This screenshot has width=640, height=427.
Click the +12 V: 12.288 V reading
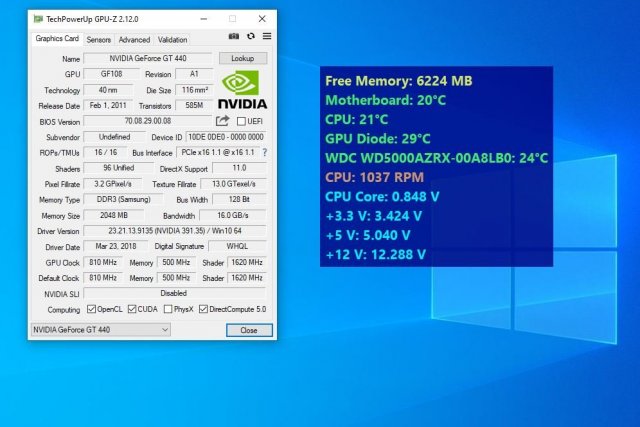pos(376,254)
